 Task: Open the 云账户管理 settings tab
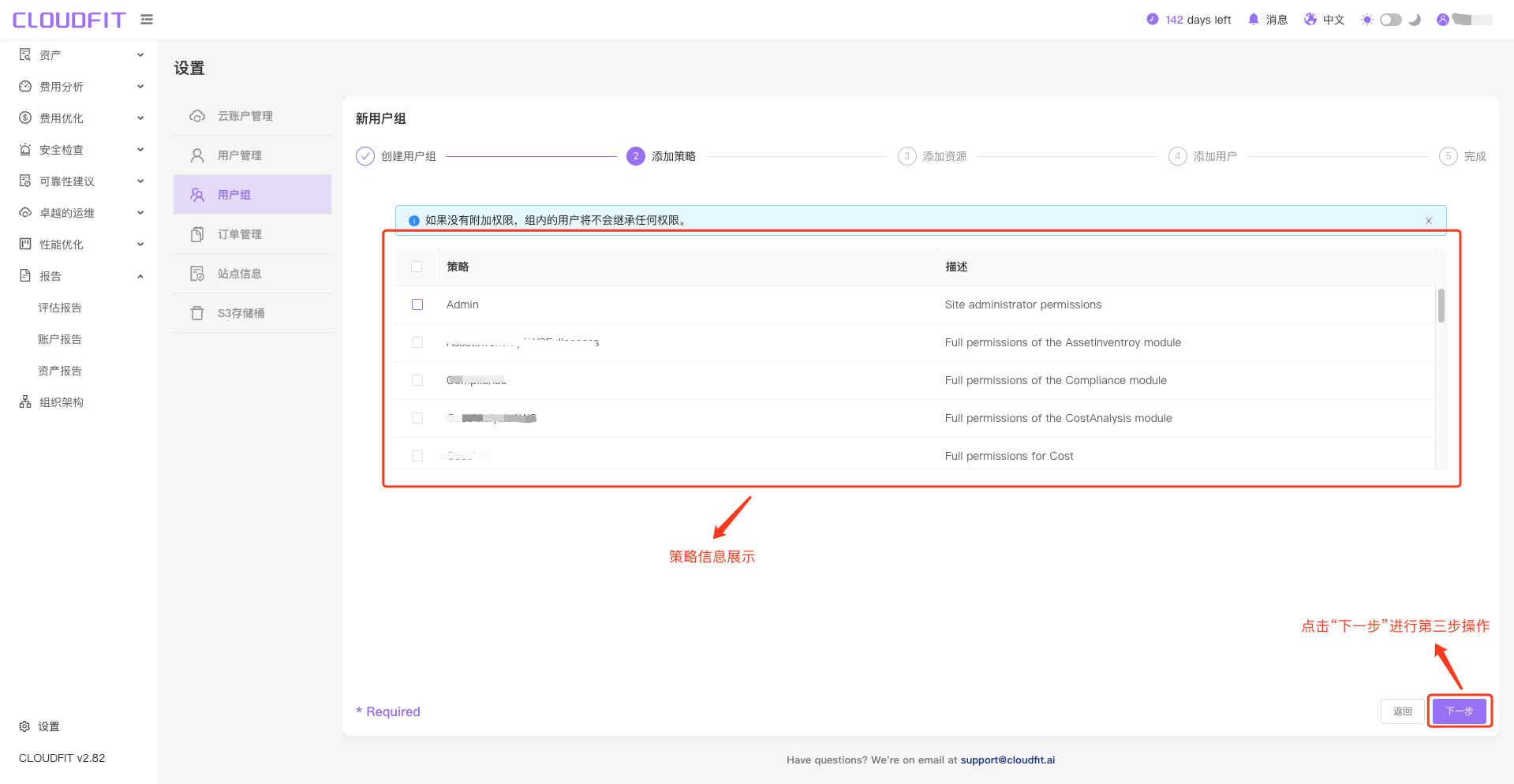(252, 116)
